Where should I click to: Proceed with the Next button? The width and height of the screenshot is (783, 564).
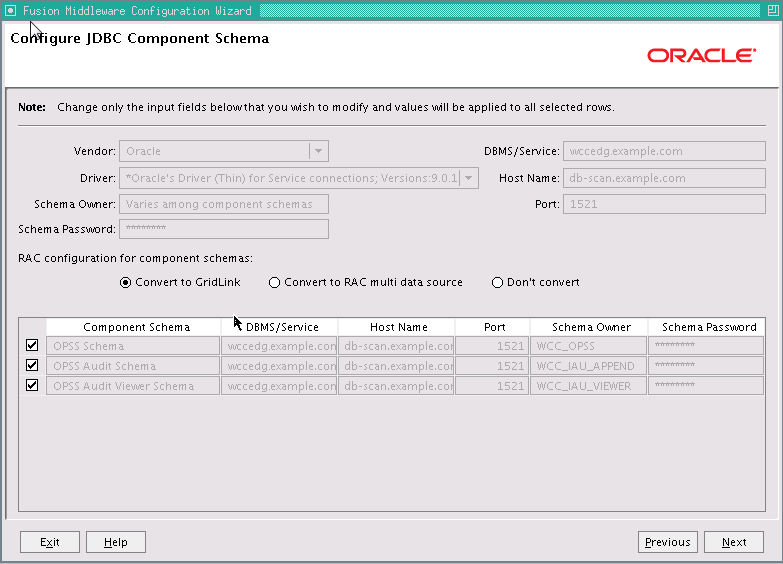click(734, 542)
